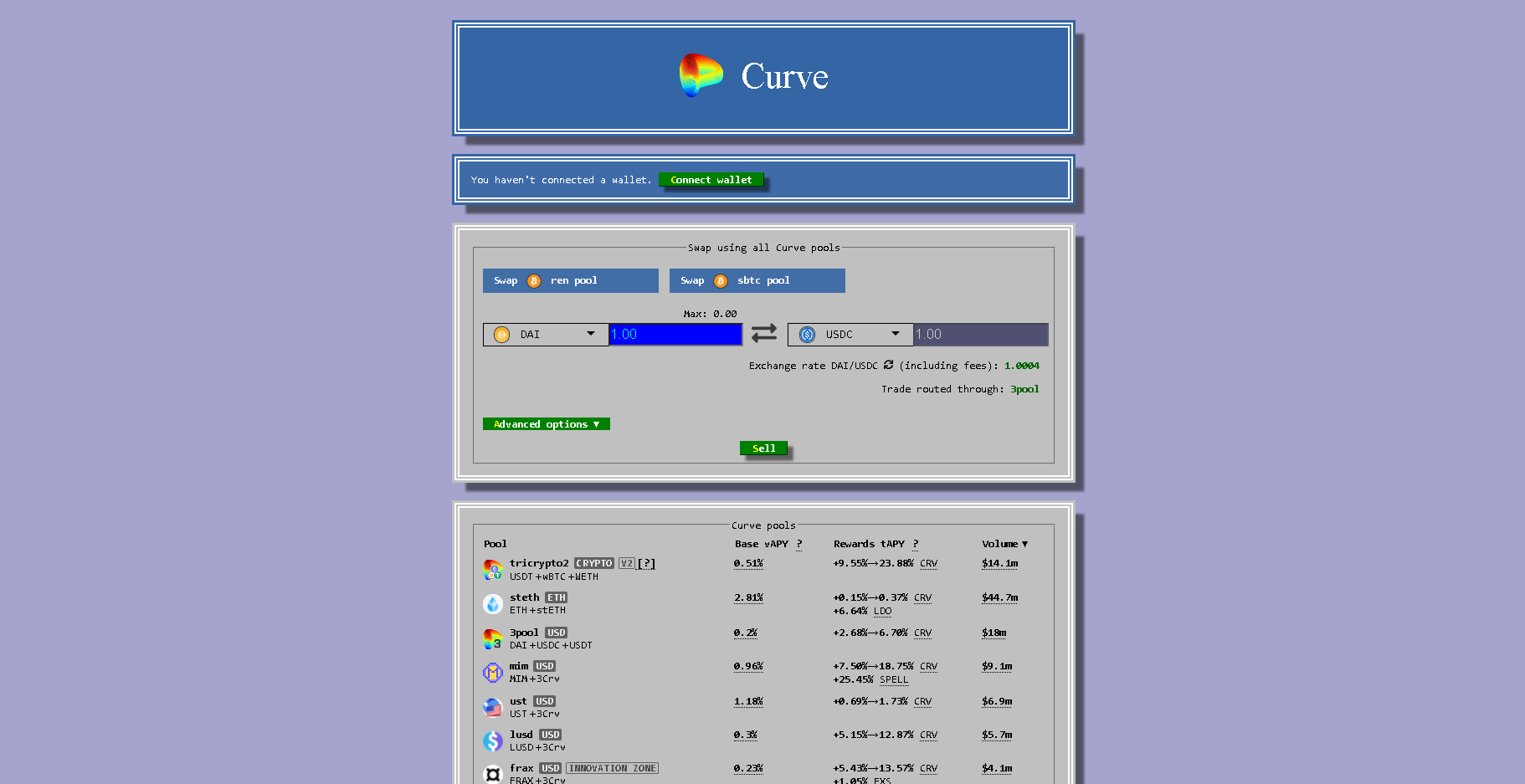This screenshot has height=784, width=1525.
Task: Click the steth pool droplet icon
Action: (x=493, y=604)
